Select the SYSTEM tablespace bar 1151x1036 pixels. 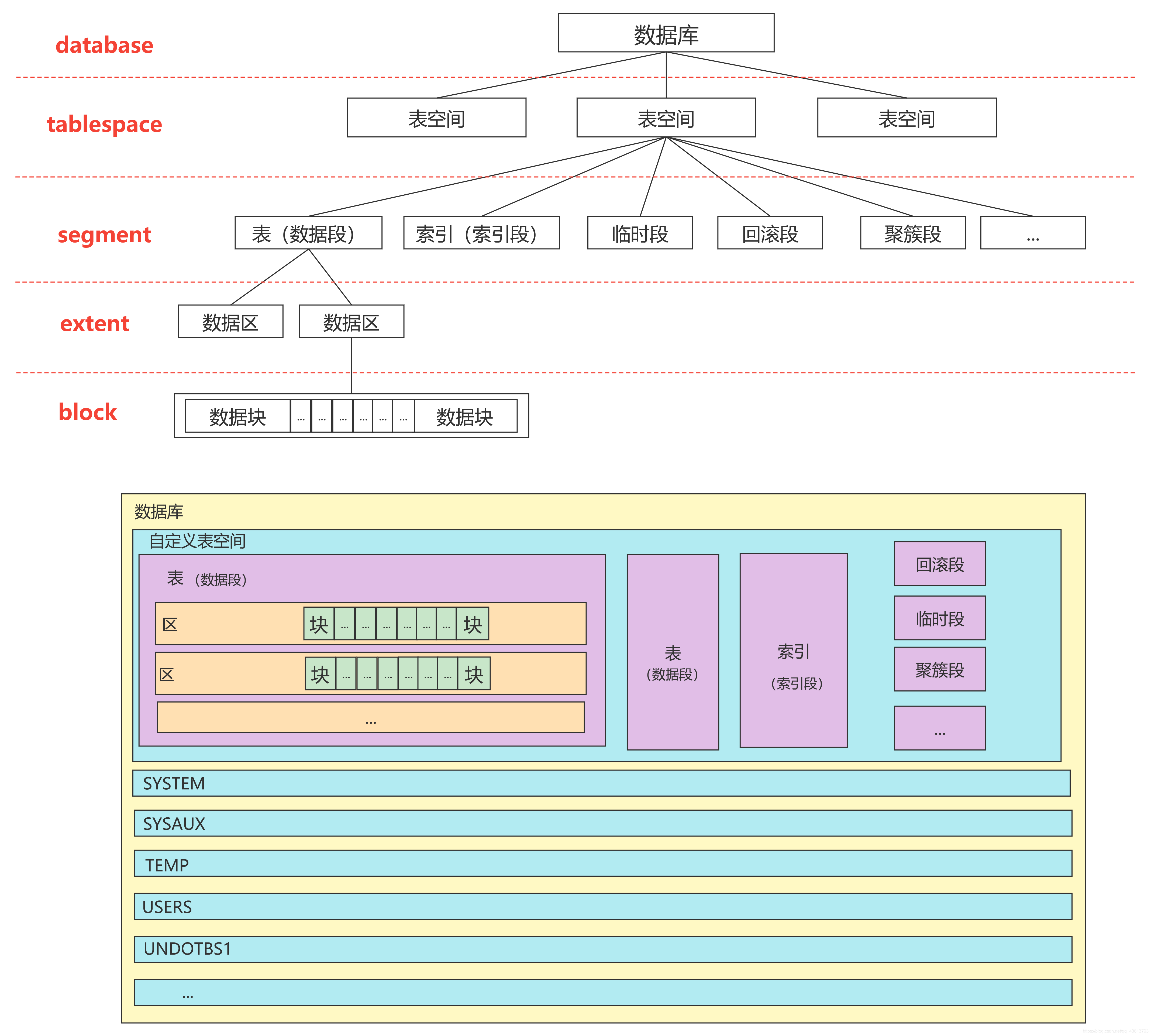tap(601, 783)
